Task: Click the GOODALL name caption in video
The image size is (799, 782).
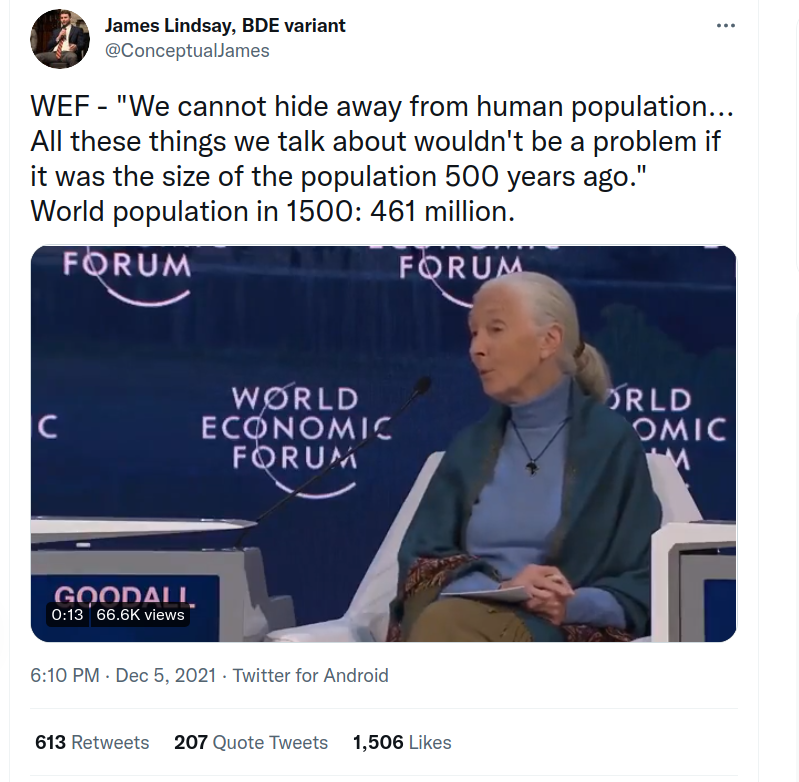Action: click(x=125, y=594)
